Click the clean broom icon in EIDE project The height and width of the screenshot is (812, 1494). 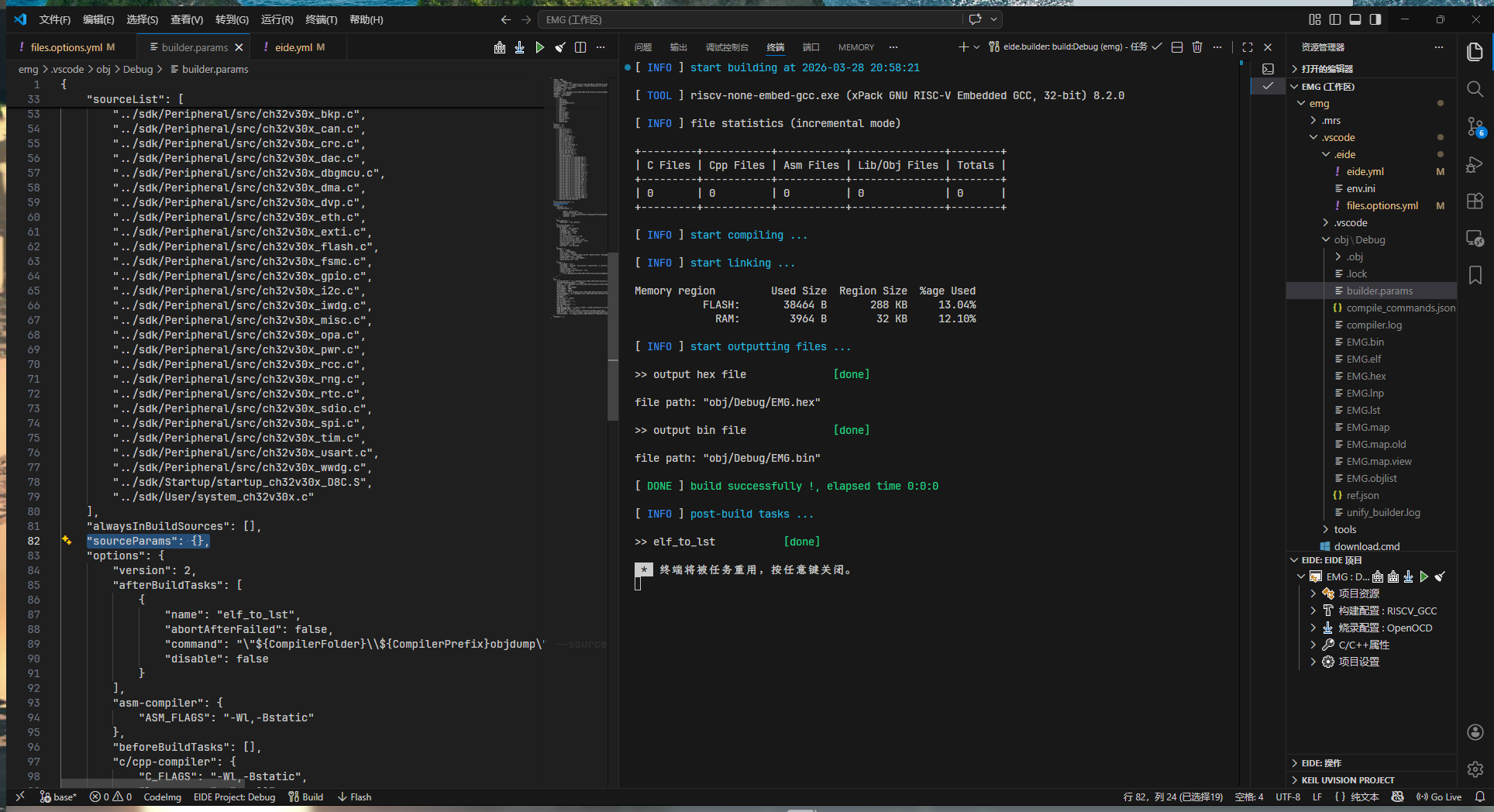[1440, 576]
